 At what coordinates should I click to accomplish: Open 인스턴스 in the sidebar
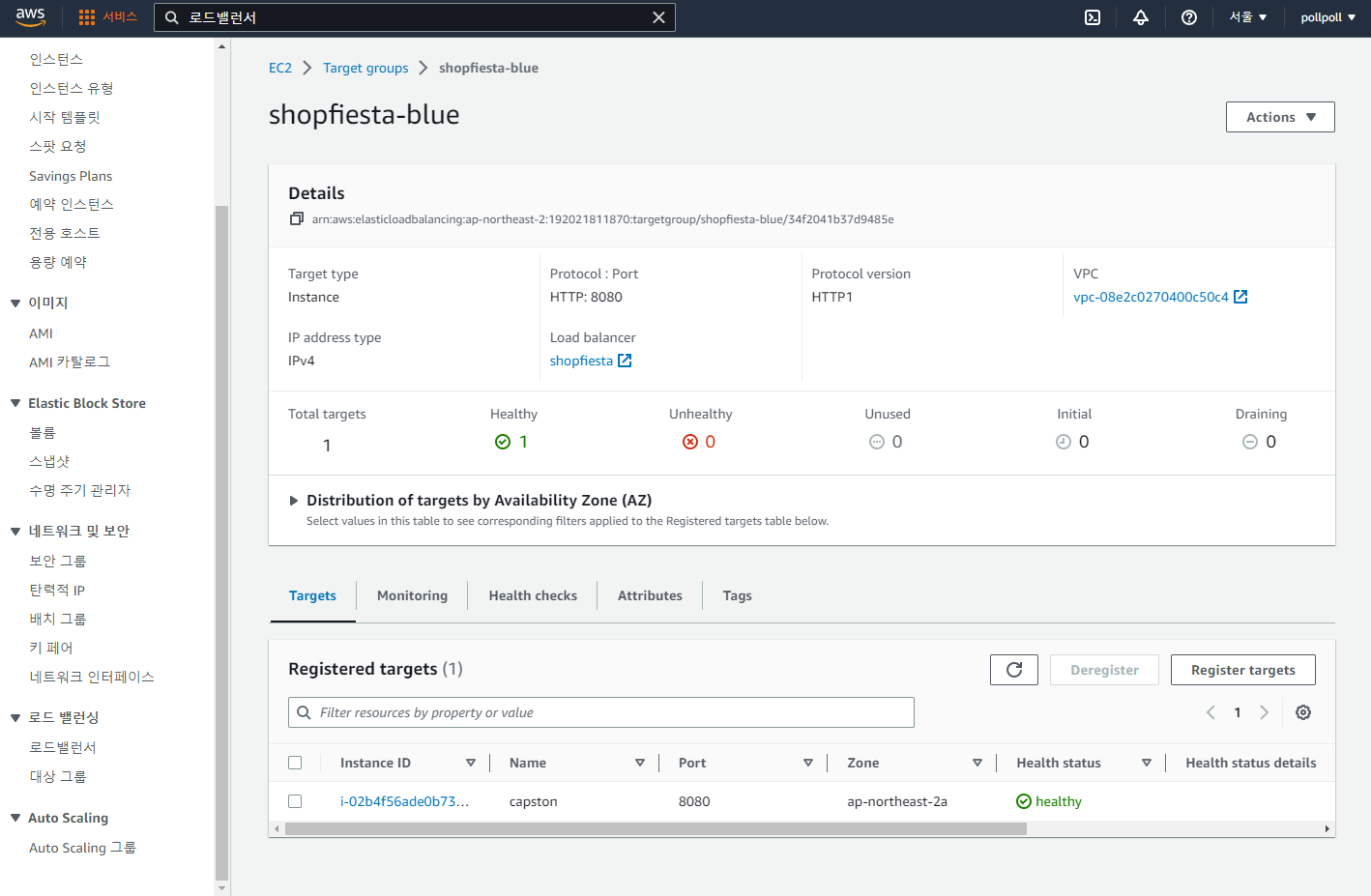(56, 59)
